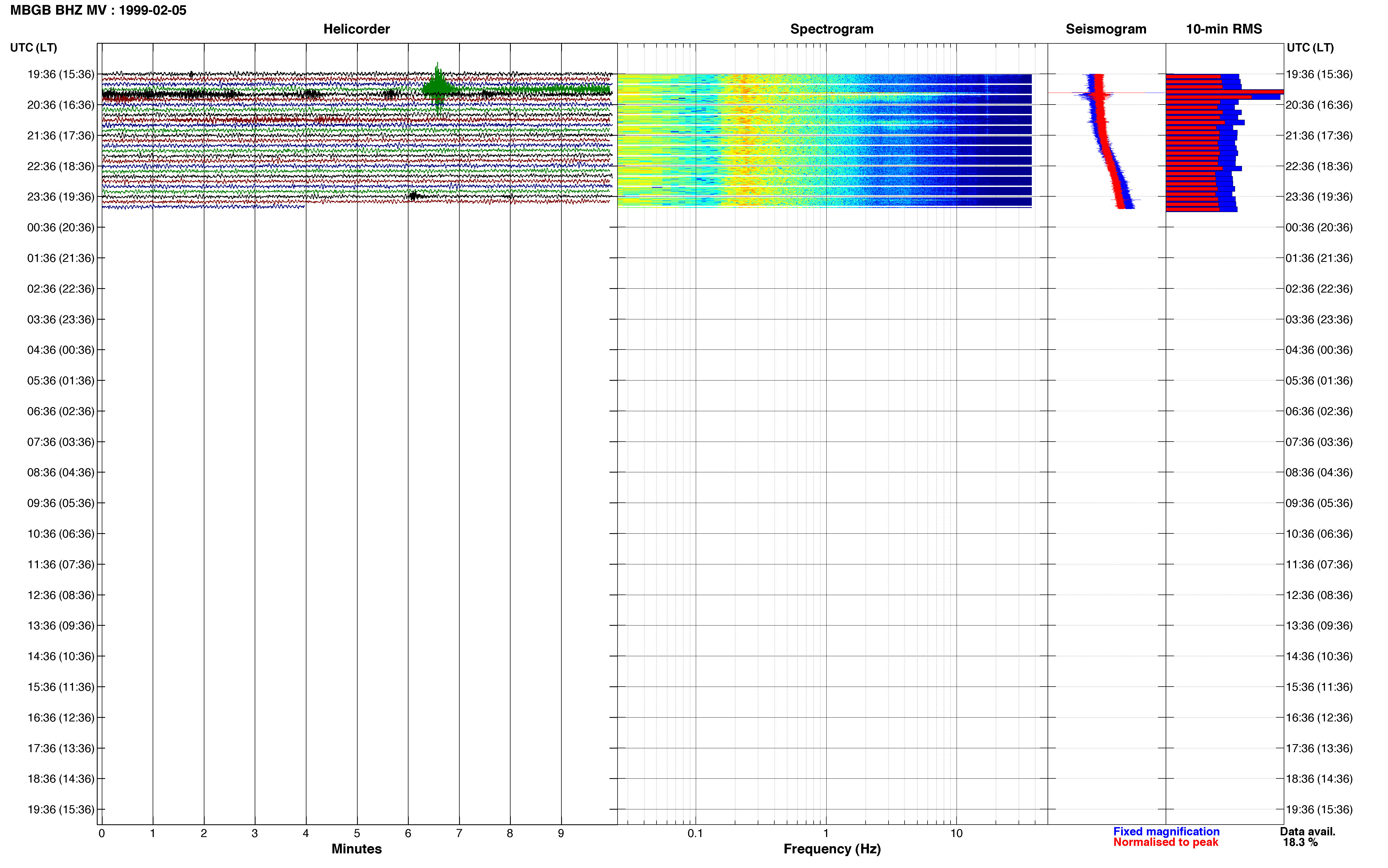
Task: Click the red Normalised to peak legend text
Action: (x=1165, y=843)
